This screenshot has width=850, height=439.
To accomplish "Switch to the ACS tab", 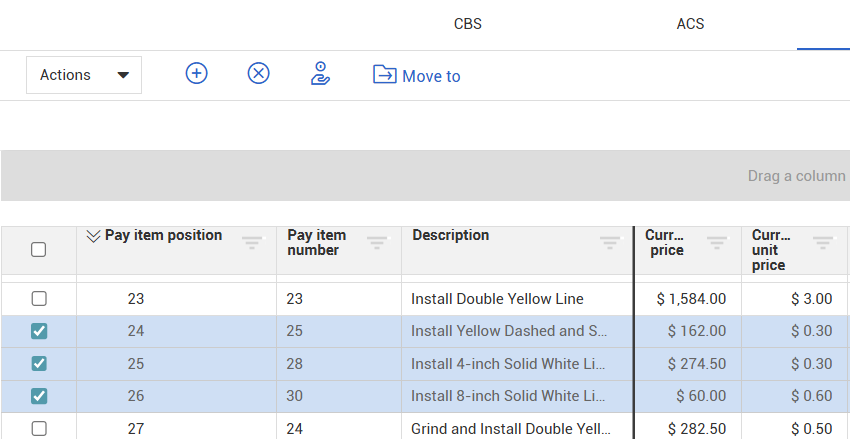I will (x=690, y=24).
